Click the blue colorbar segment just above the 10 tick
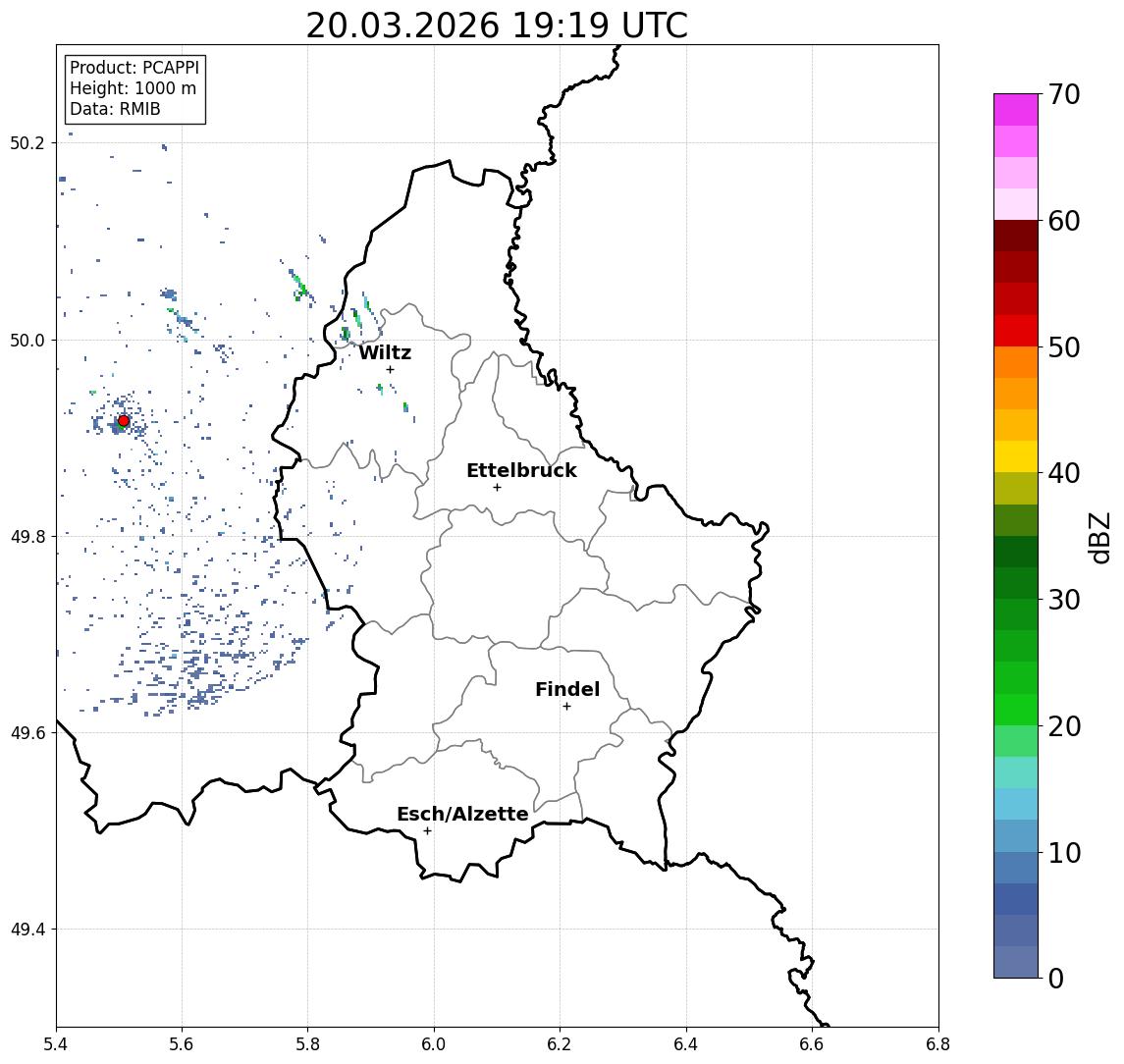The height and width of the screenshot is (1064, 1124). click(x=1016, y=836)
